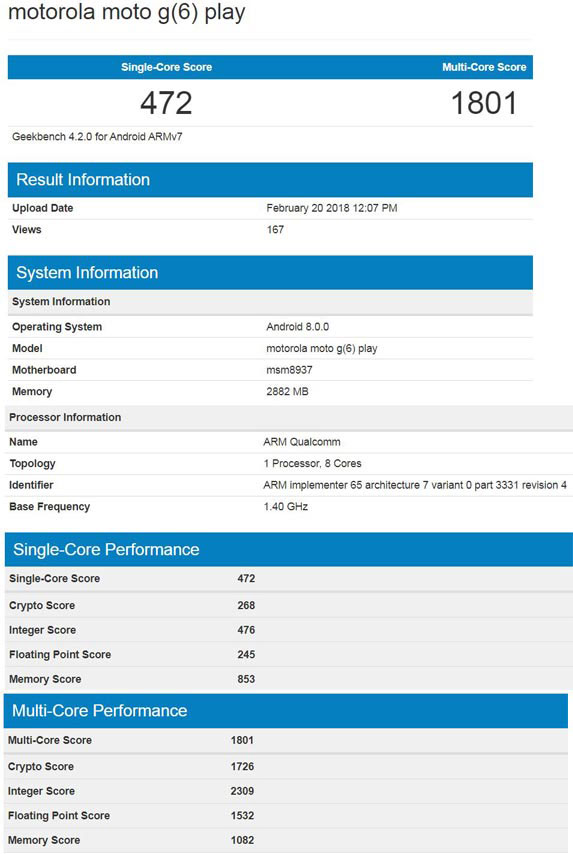The image size is (573, 854).
Task: Select 1801 in the Multi-Core Performance table
Action: 242,740
